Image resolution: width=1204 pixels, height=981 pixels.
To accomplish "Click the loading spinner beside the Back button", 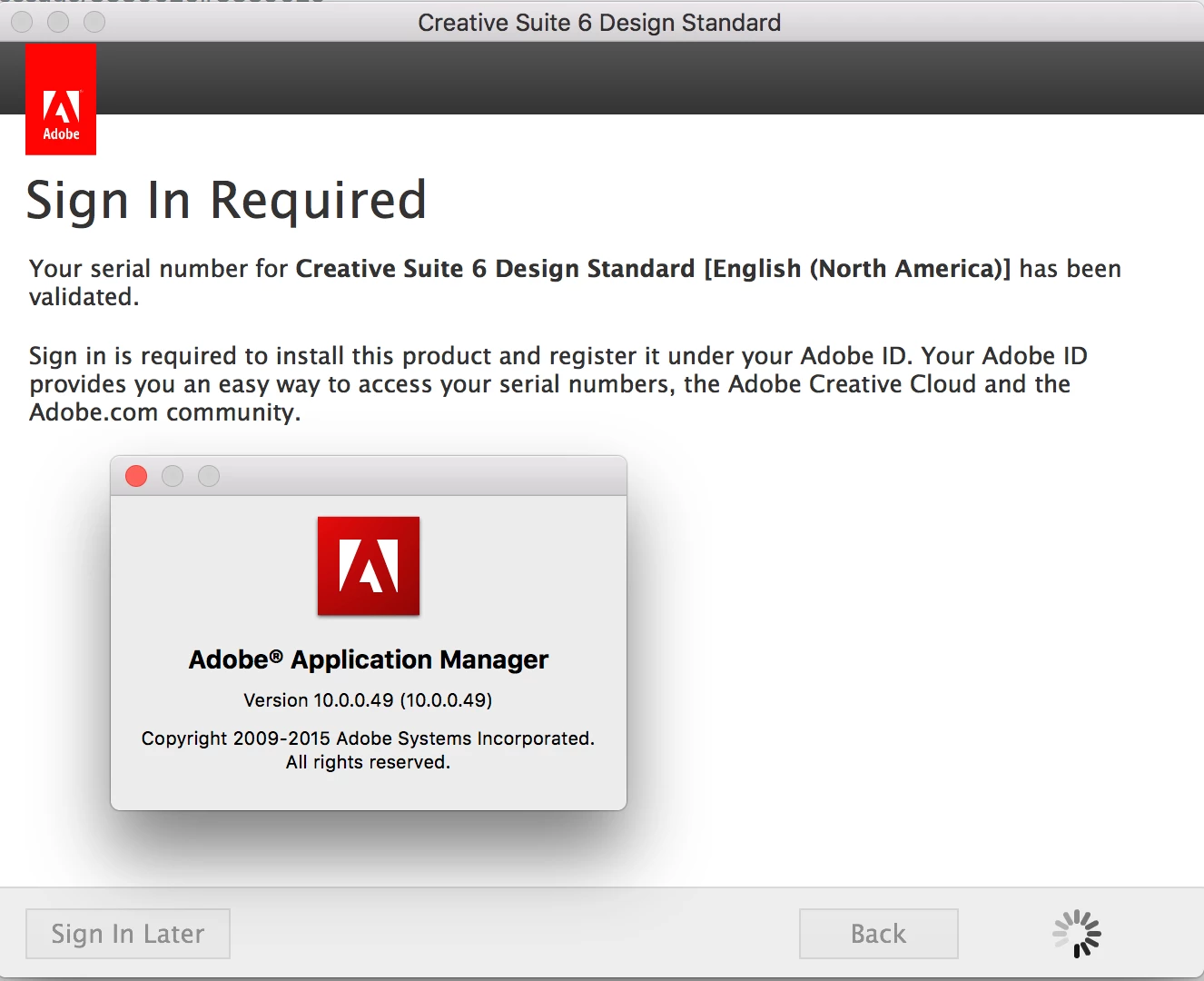I will click(x=1077, y=934).
